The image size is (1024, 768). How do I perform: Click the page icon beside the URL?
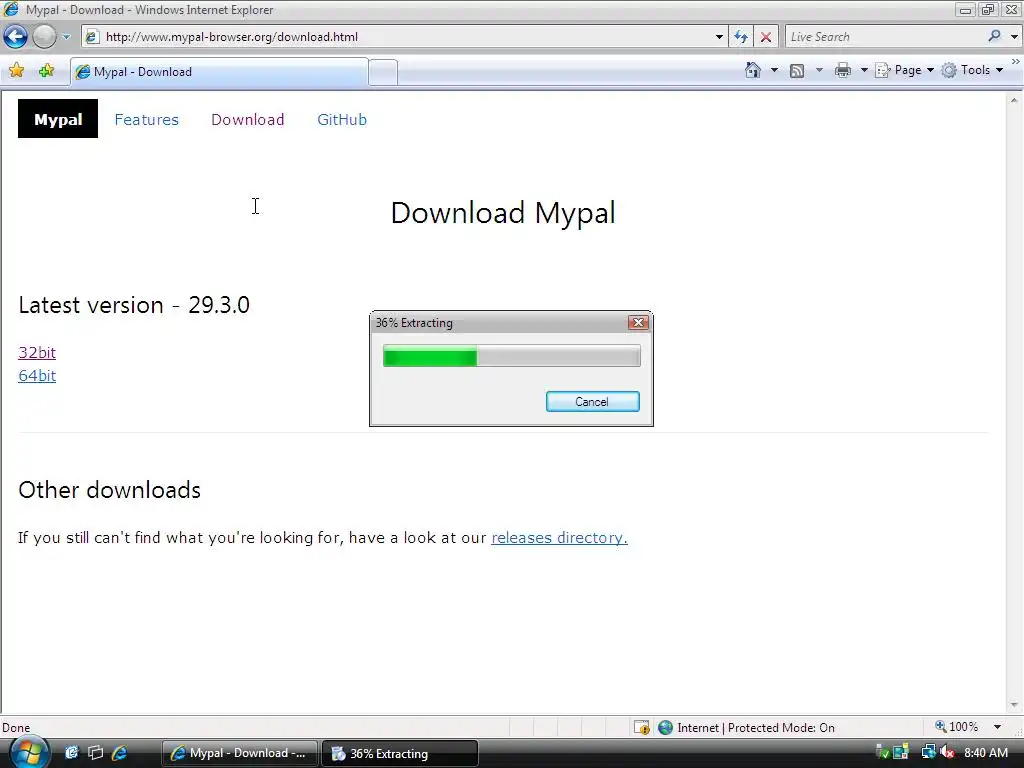point(93,37)
